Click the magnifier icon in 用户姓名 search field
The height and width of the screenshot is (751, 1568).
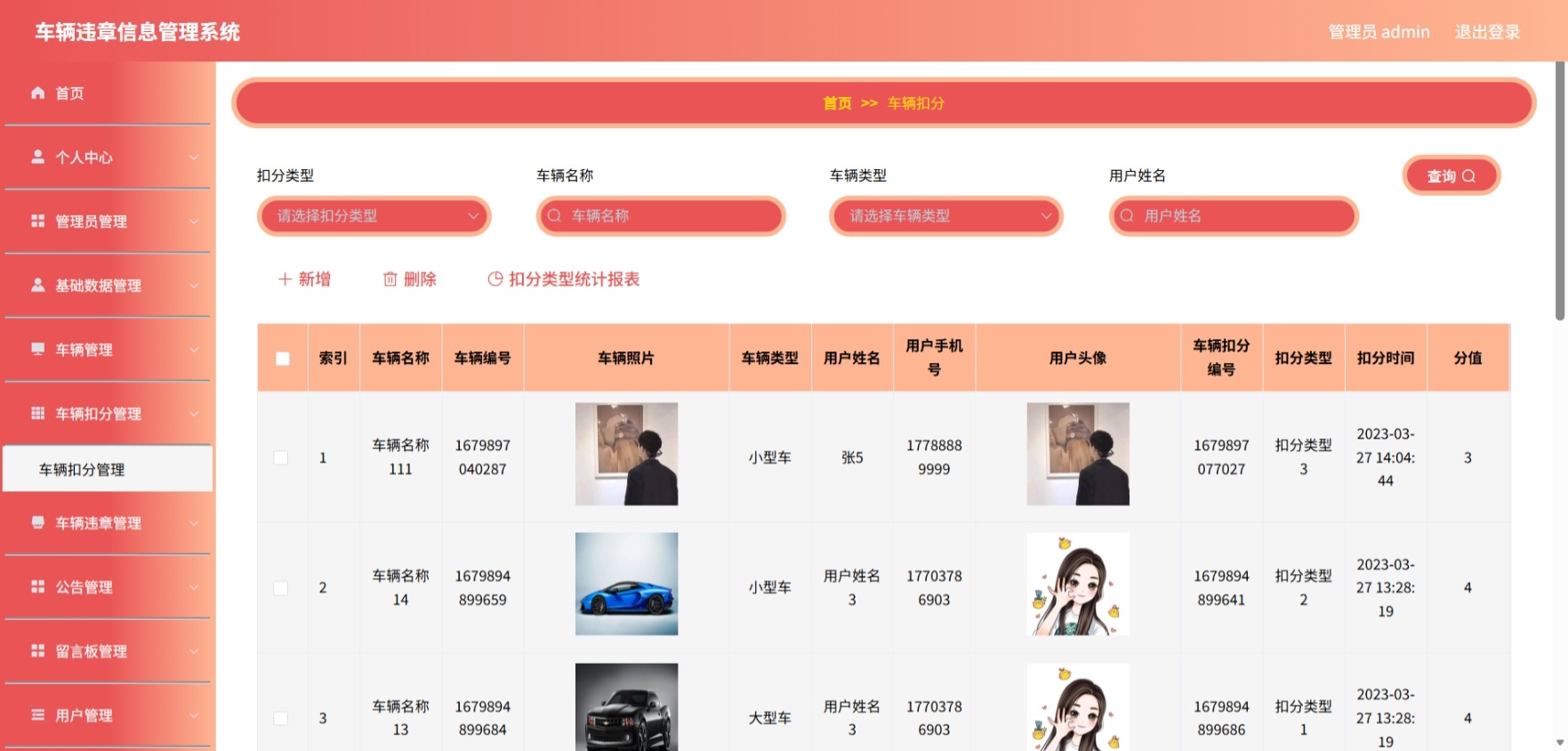1127,215
